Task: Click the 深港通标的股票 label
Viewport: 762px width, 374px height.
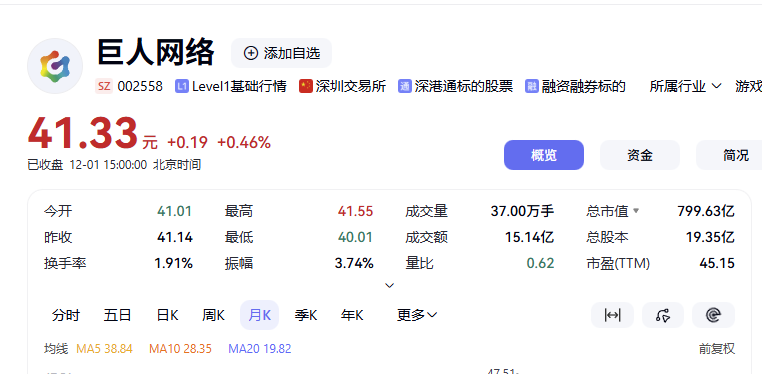Action: coord(464,86)
